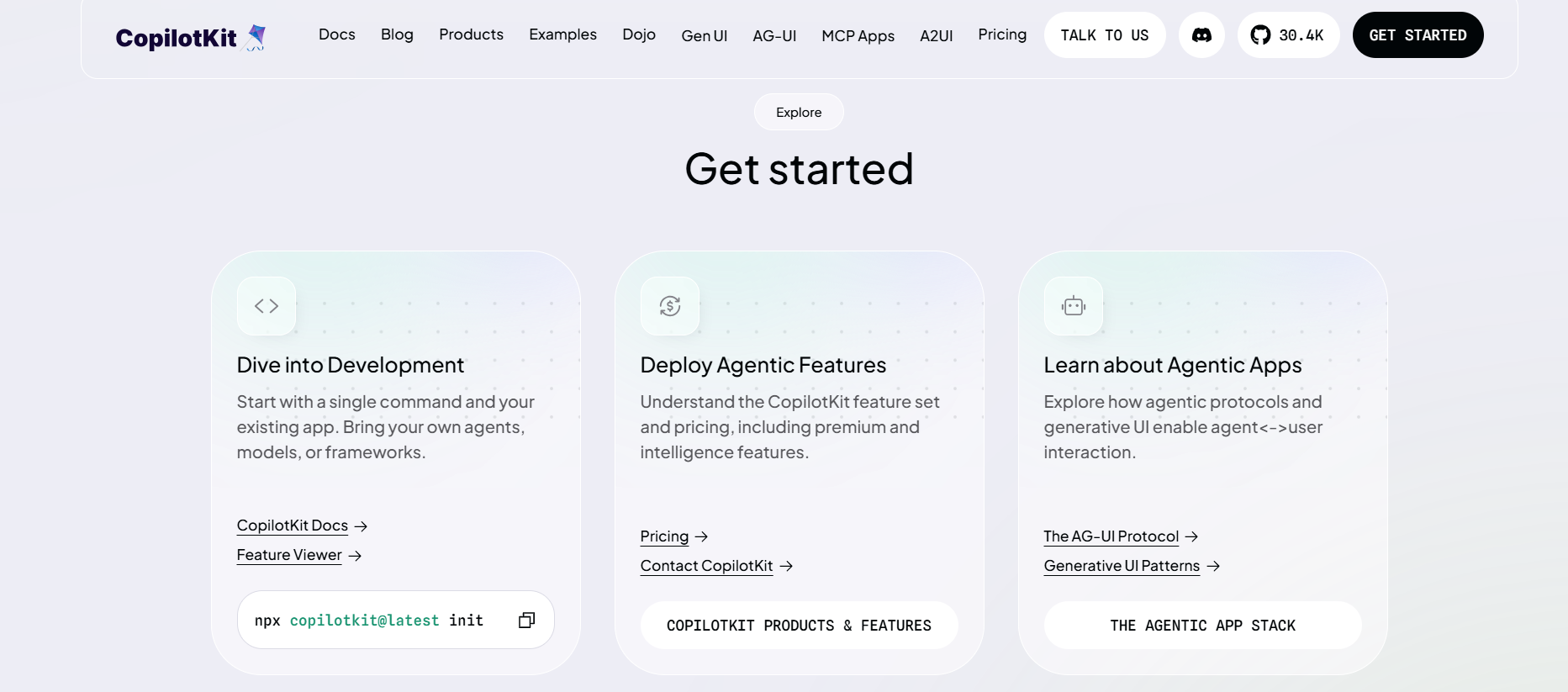Open COPILOTKIT PRODUCTS & FEATURES button
Viewport: 1568px width, 692px height.
(x=799, y=626)
